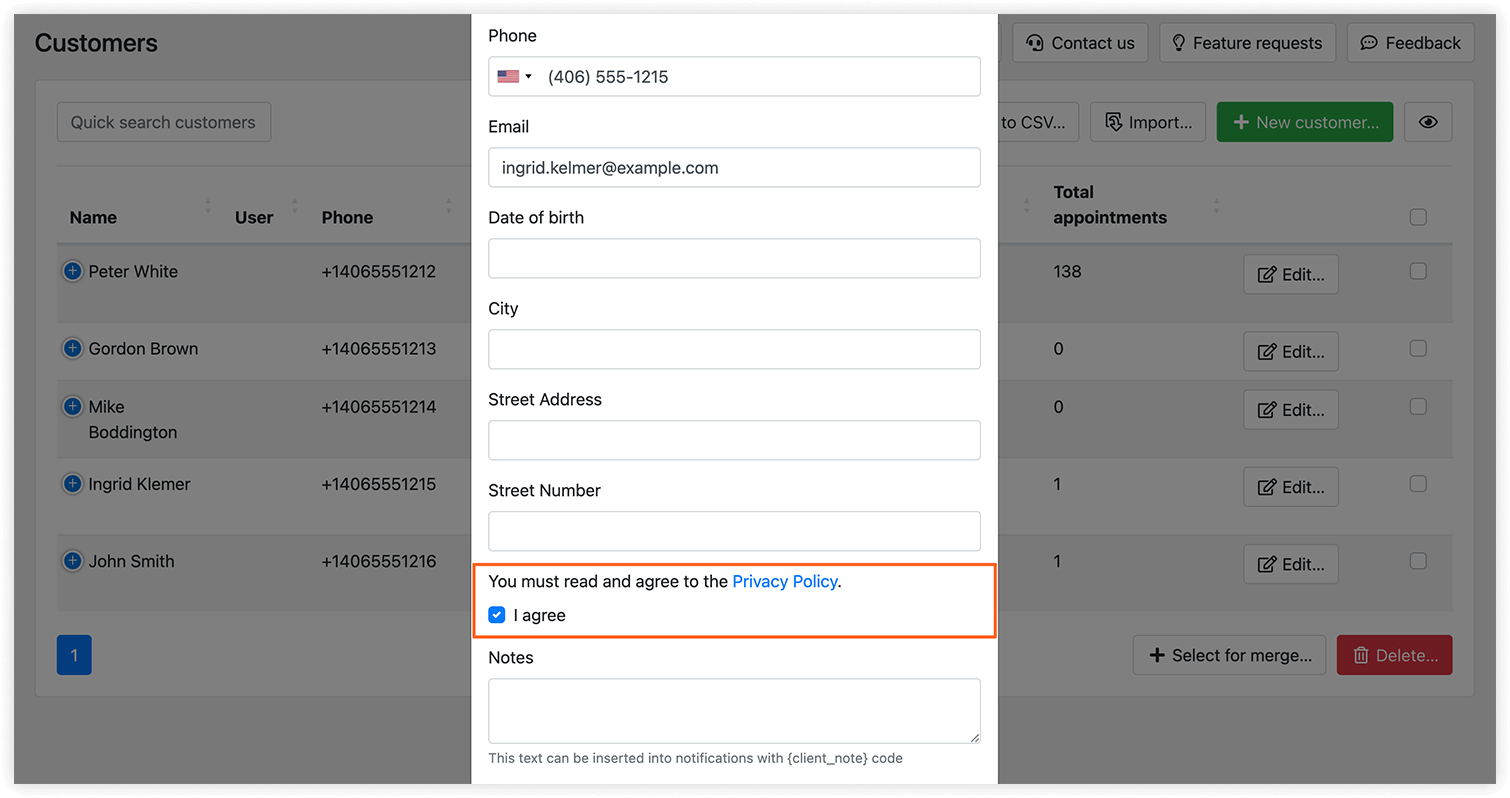The image size is (1510, 798).
Task: Toggle select-all checkbox in table header
Action: click(x=1417, y=217)
